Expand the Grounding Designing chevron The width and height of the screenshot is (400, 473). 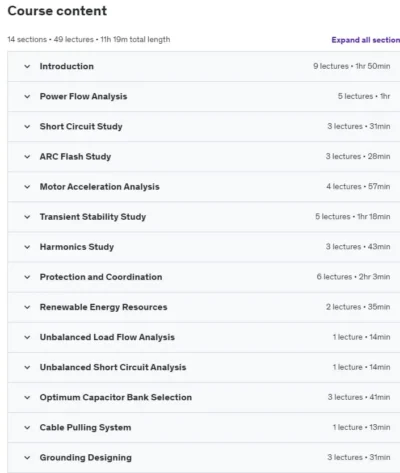(27, 458)
